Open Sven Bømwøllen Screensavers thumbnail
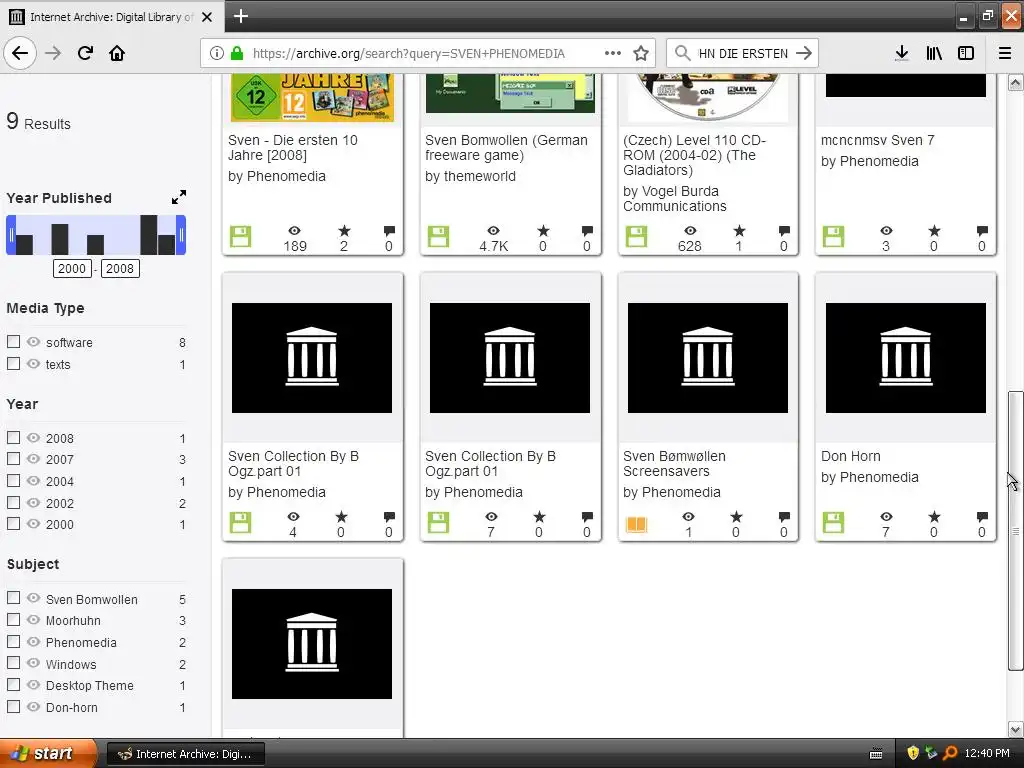 click(x=707, y=358)
